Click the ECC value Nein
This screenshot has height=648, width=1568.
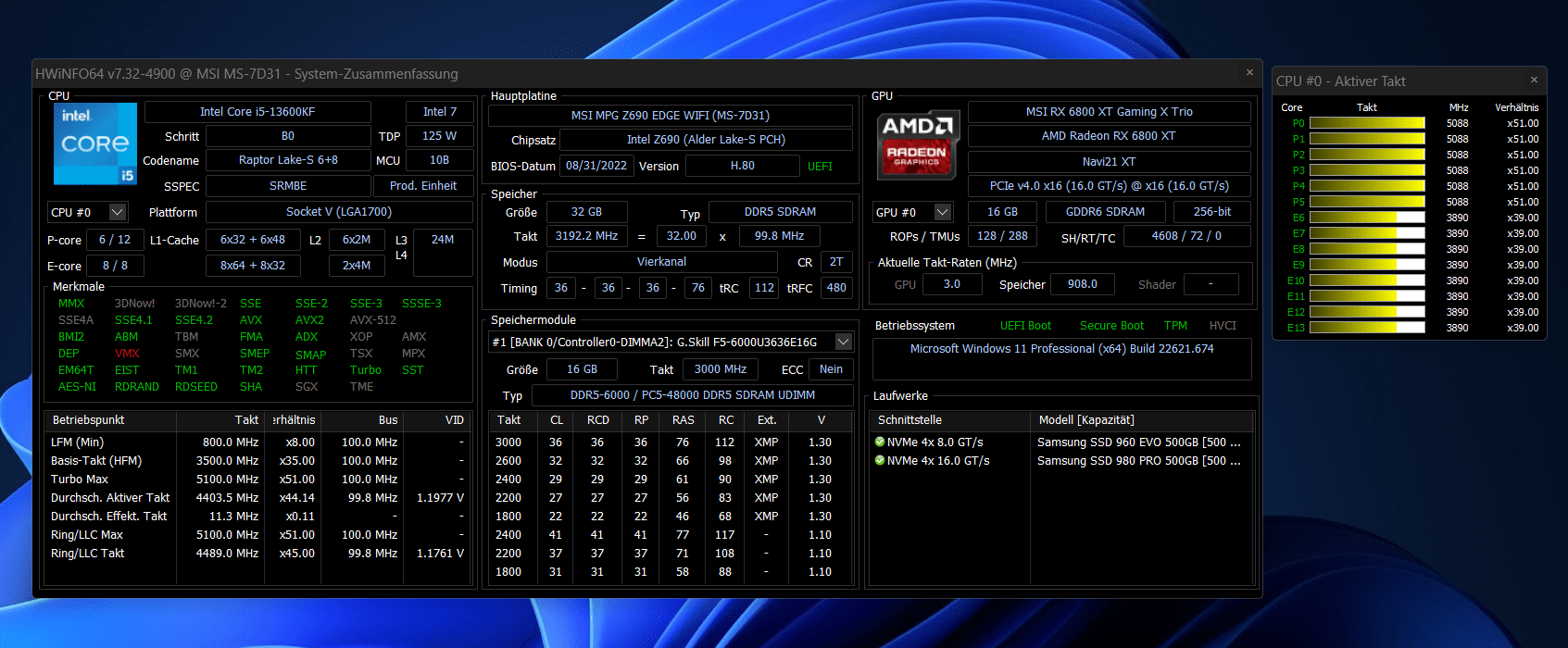[x=831, y=369]
